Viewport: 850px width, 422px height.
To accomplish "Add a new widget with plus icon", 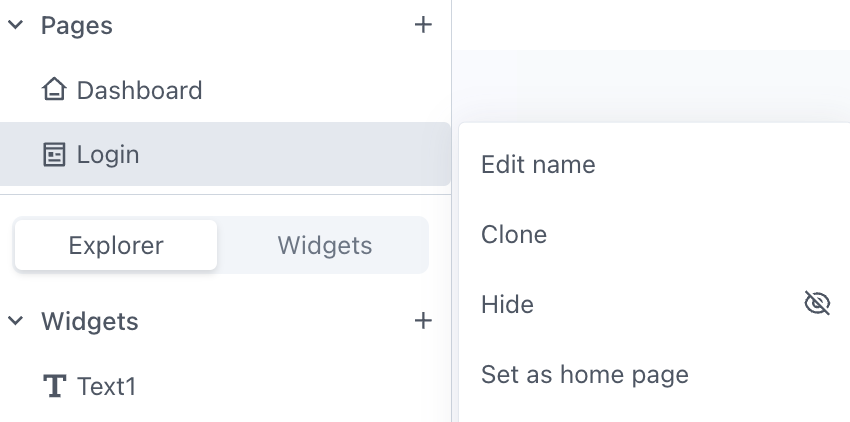I will point(423,321).
